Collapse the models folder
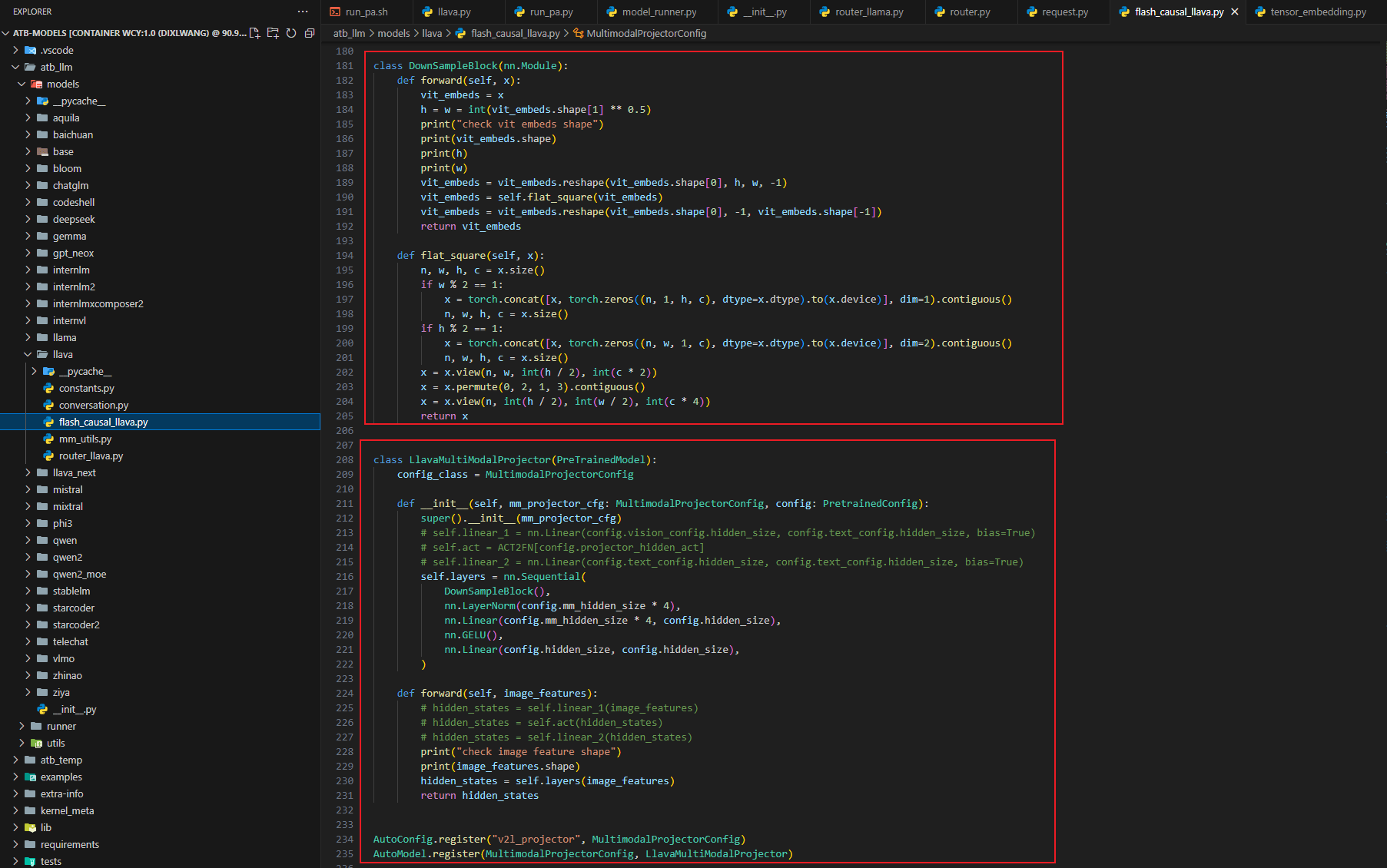The height and width of the screenshot is (868, 1387). coord(22,84)
